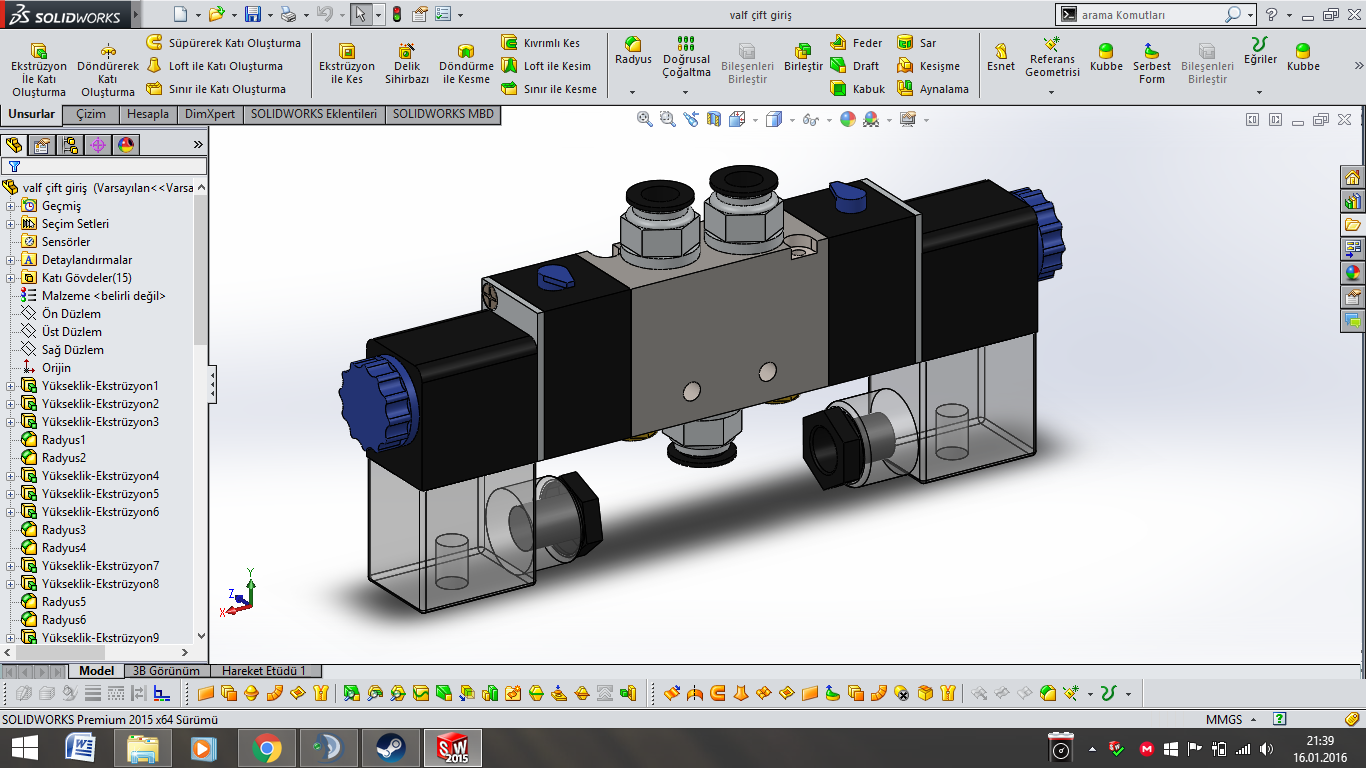Activate Ekstrüzyon ile Kes tool
1366x768 pixels.
pos(347,63)
